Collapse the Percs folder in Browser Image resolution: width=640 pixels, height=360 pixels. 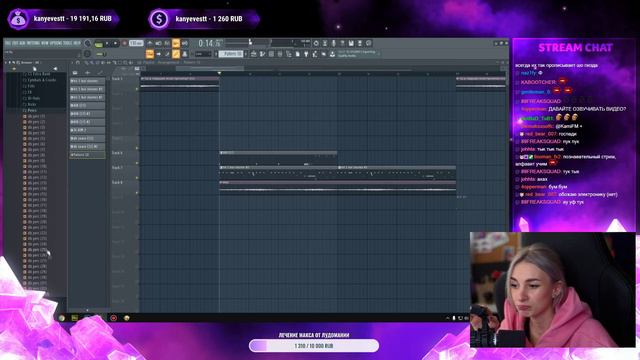[32, 111]
